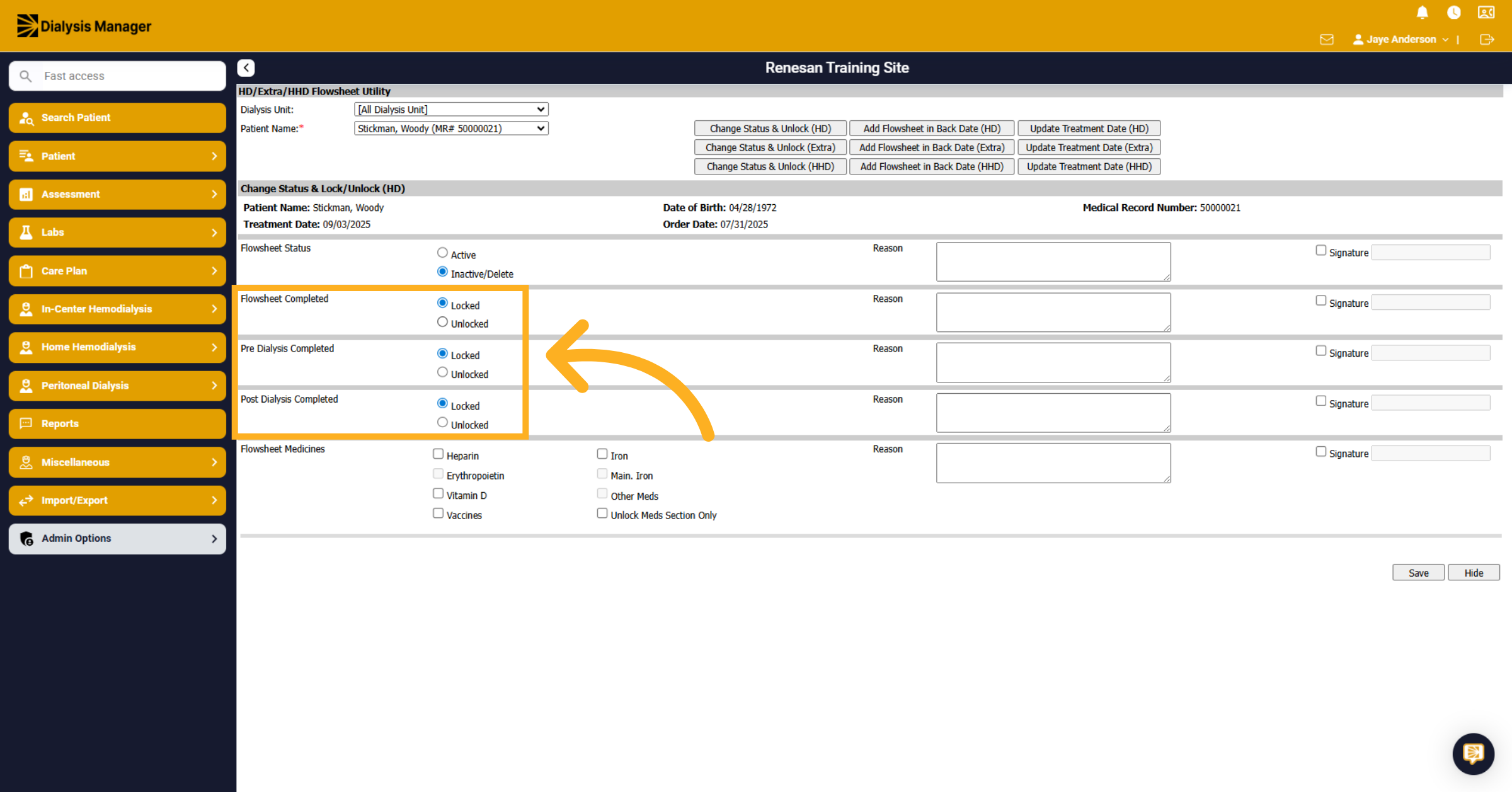
Task: Open the Peritoneal Dialysis menu item
Action: 117,386
